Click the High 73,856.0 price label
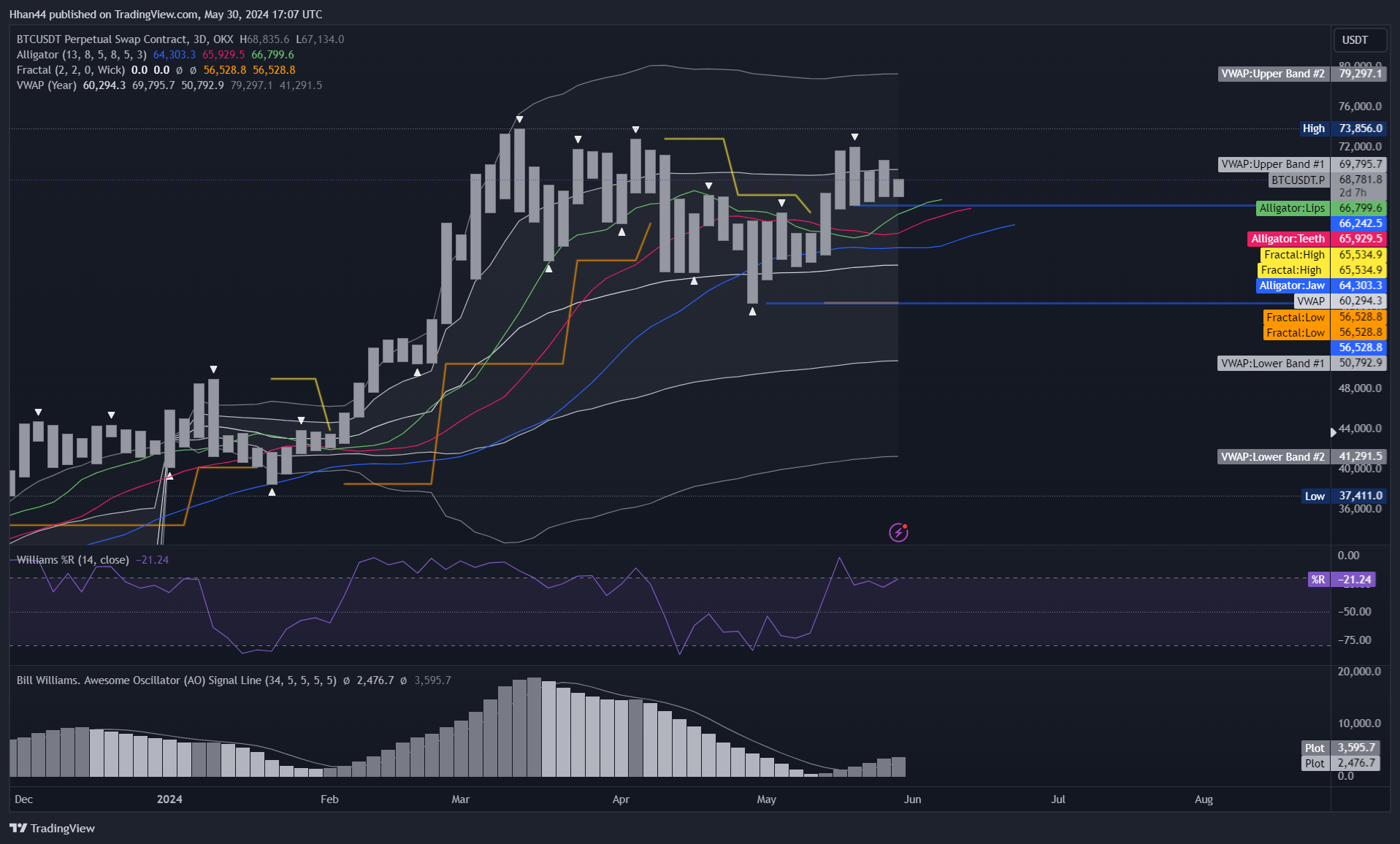The image size is (1400, 844). (x=1343, y=128)
